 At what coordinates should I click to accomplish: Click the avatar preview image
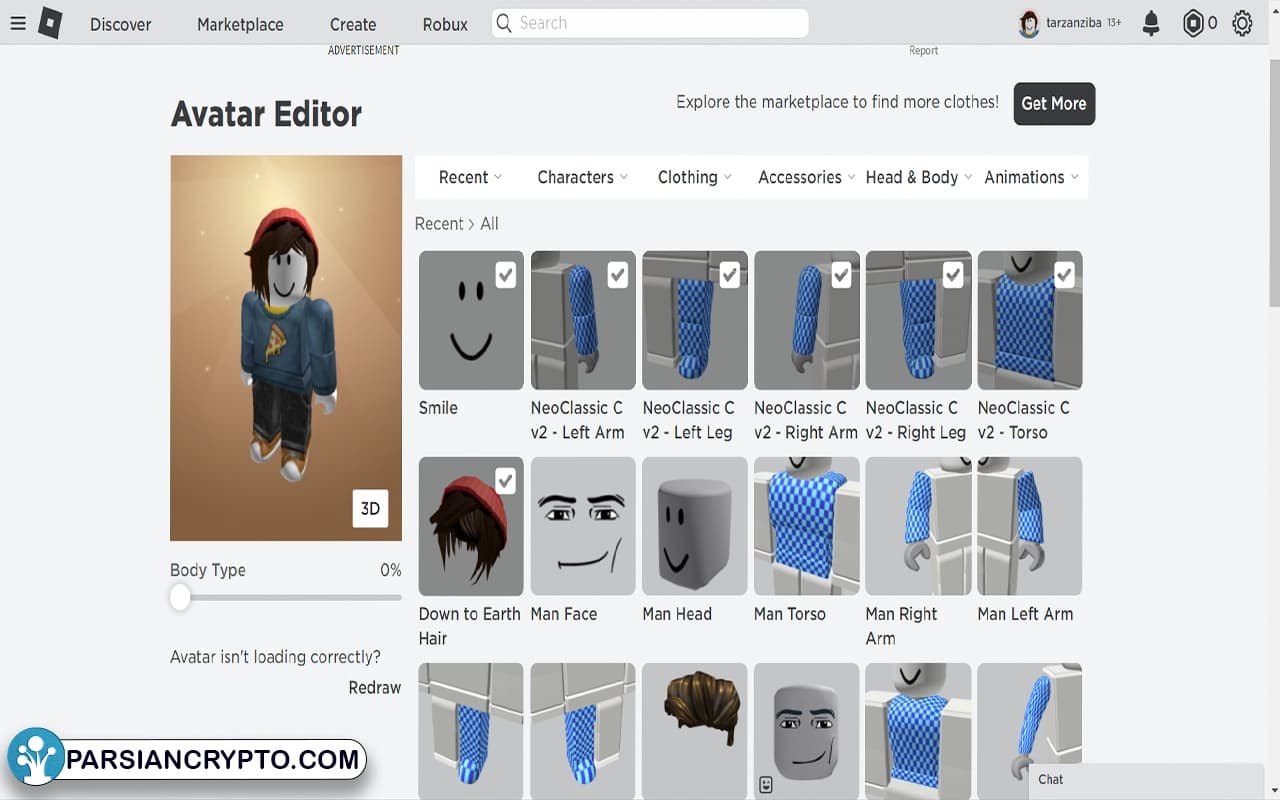click(286, 348)
